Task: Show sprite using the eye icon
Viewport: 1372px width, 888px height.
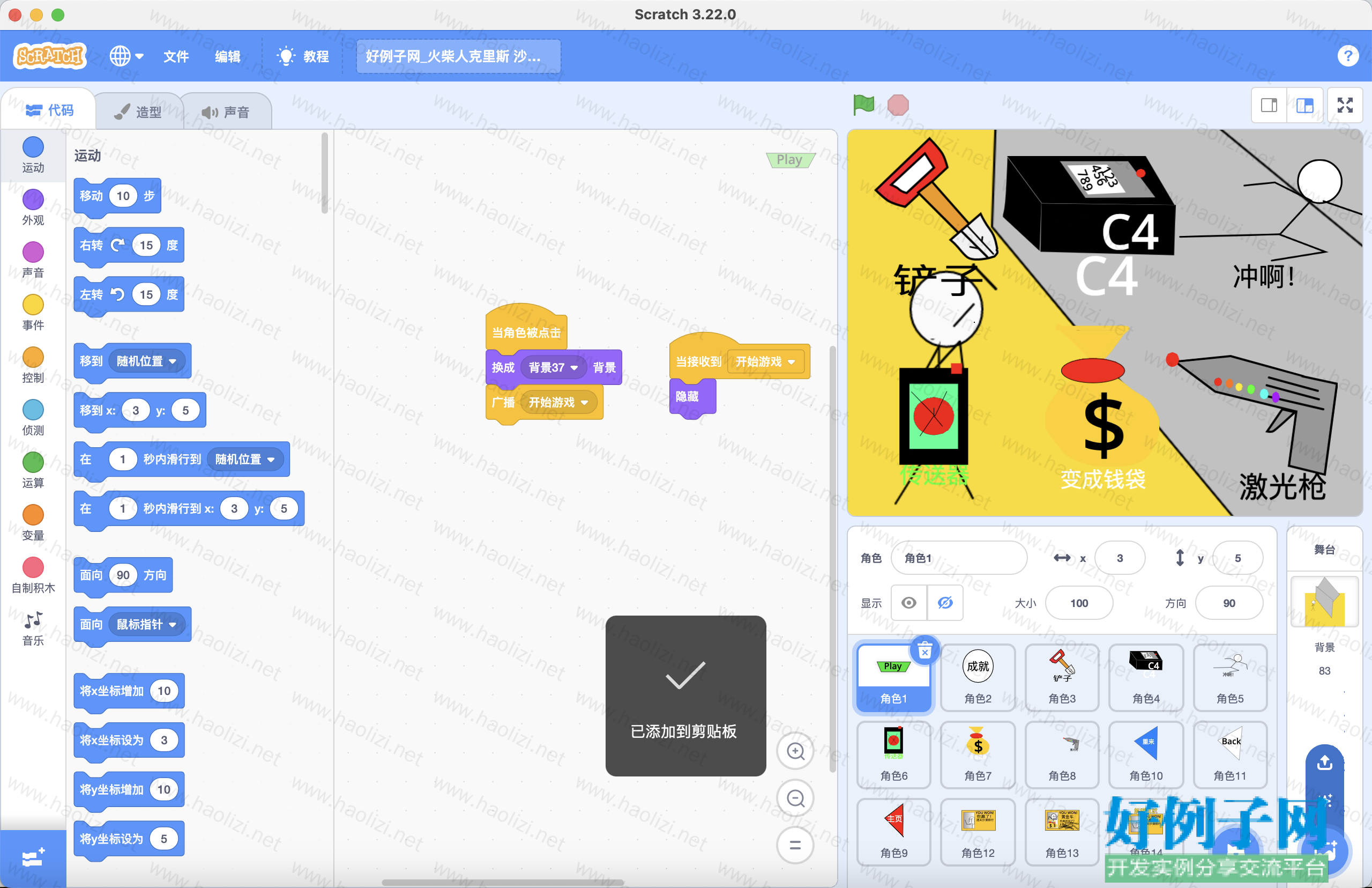Action: (x=909, y=603)
